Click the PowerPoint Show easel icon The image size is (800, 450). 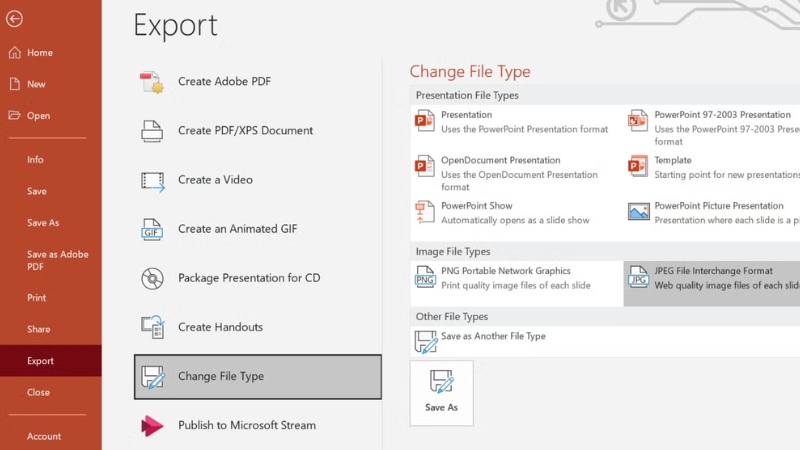pos(424,212)
